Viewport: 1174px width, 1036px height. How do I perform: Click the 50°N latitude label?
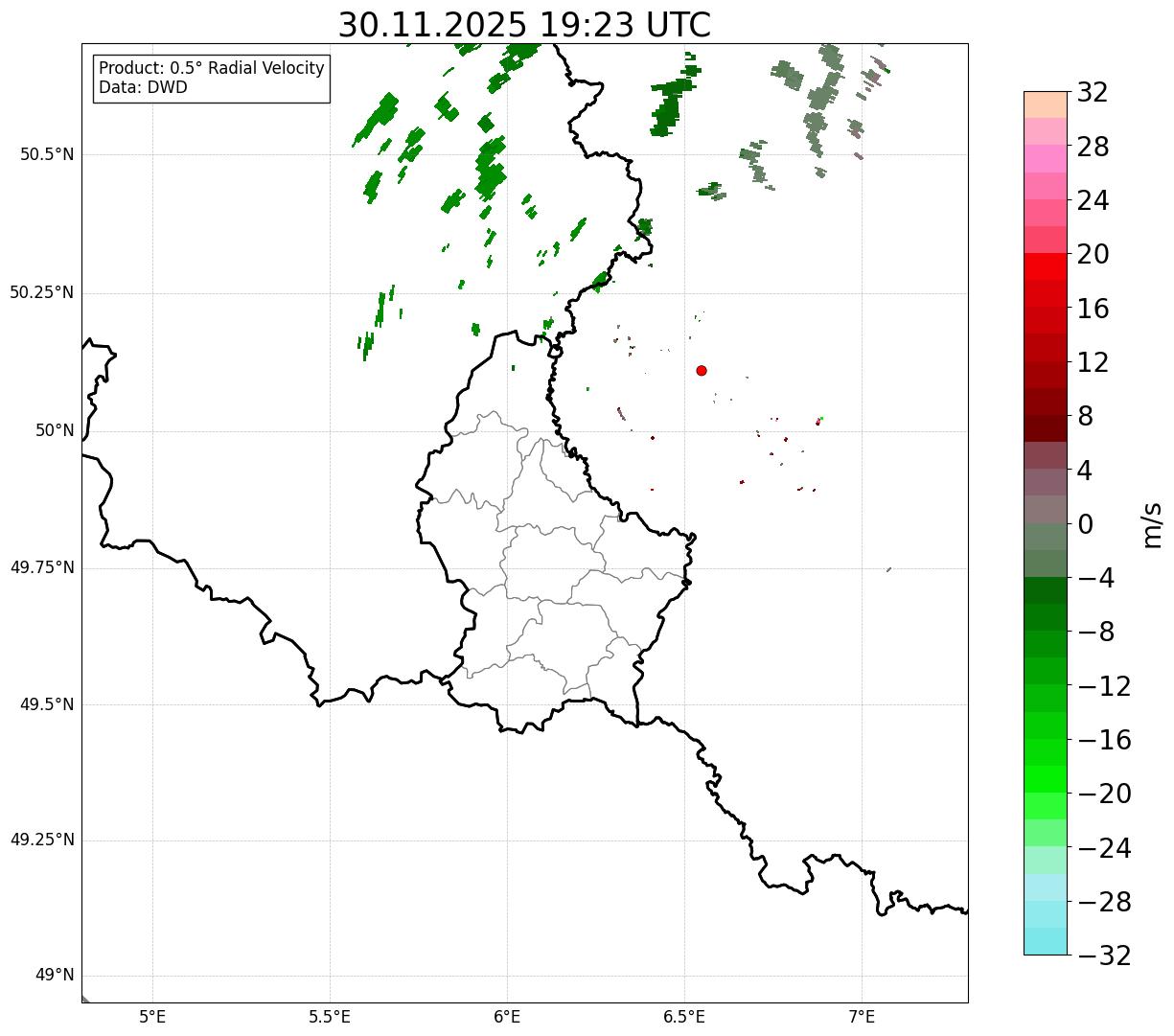[x=55, y=430]
